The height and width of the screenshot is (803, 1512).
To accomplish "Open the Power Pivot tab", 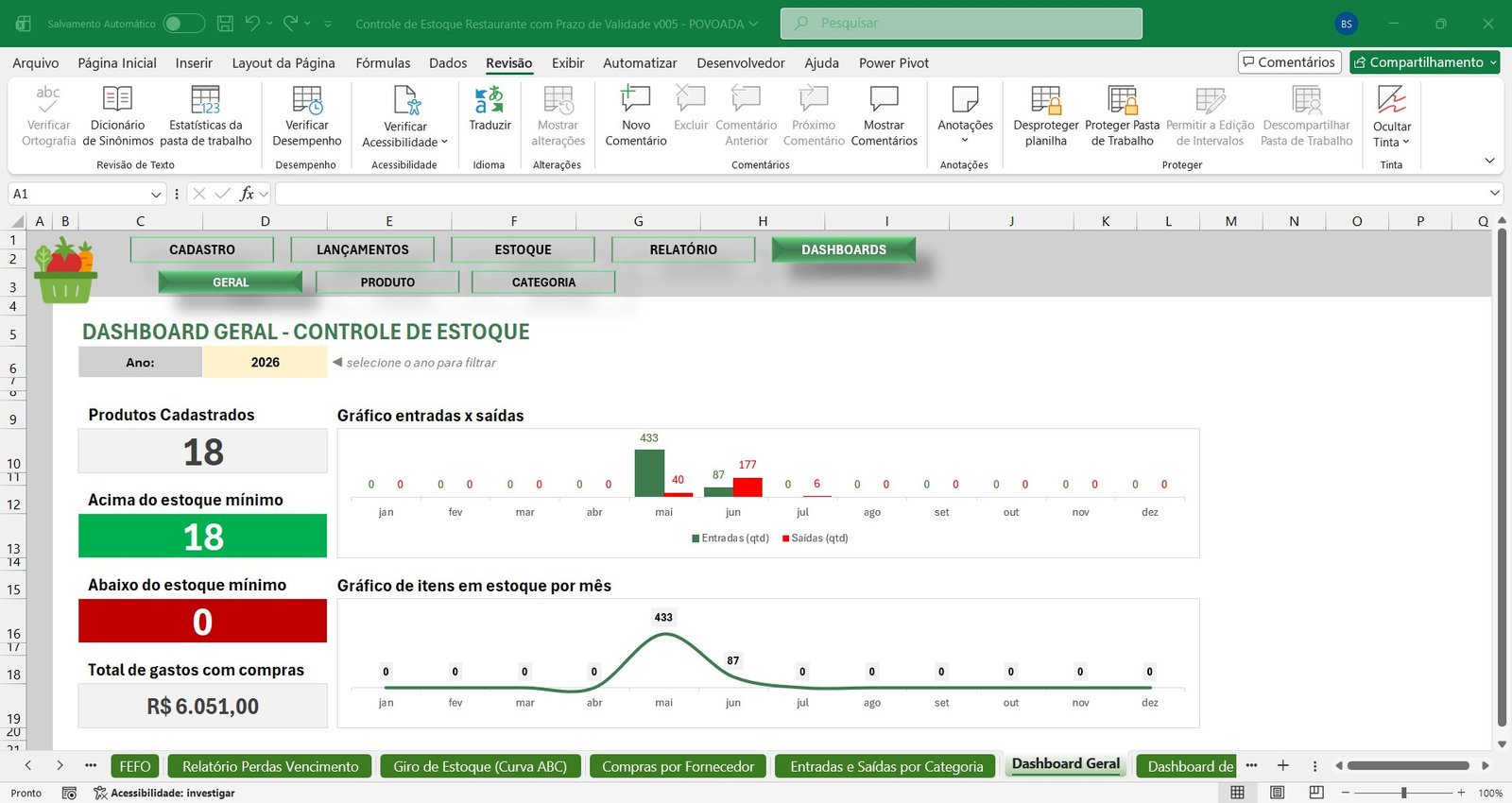I will pyautogui.click(x=894, y=62).
